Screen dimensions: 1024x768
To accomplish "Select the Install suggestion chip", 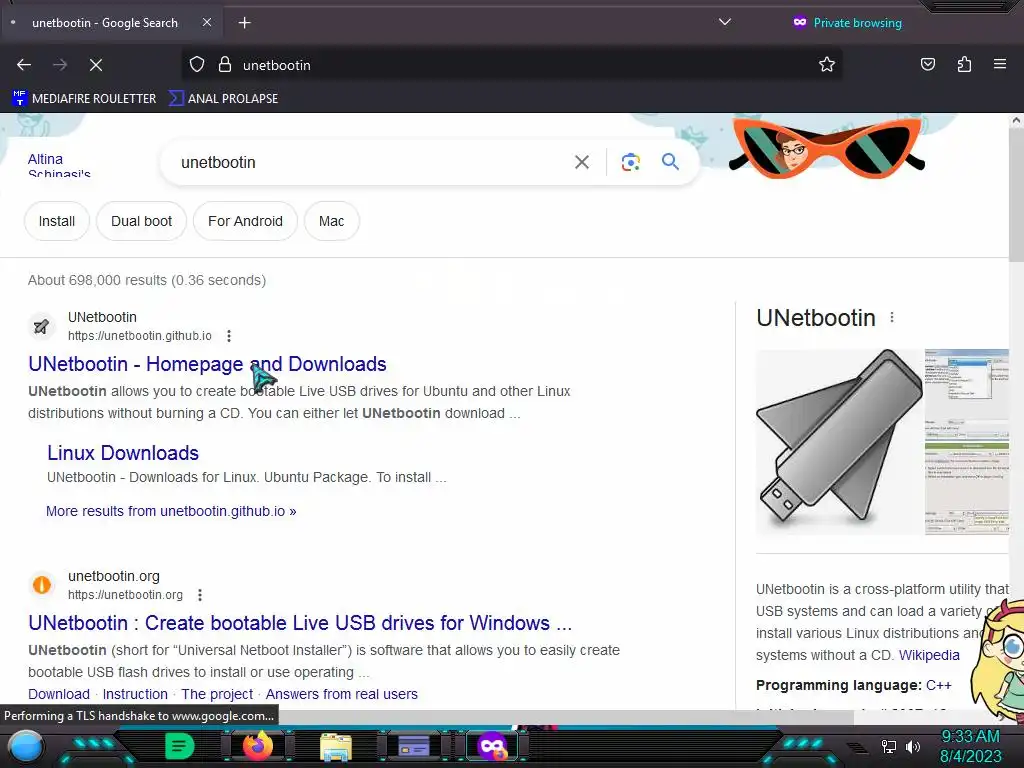I will tap(57, 221).
